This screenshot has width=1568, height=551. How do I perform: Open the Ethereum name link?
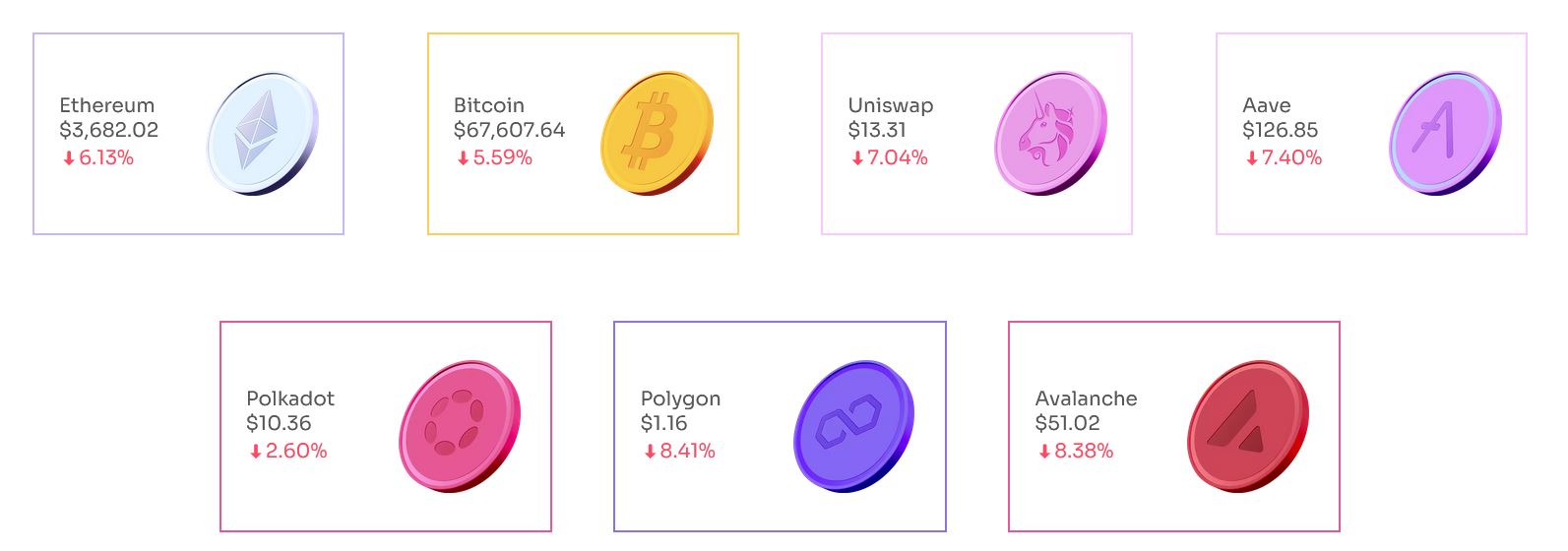(x=106, y=105)
